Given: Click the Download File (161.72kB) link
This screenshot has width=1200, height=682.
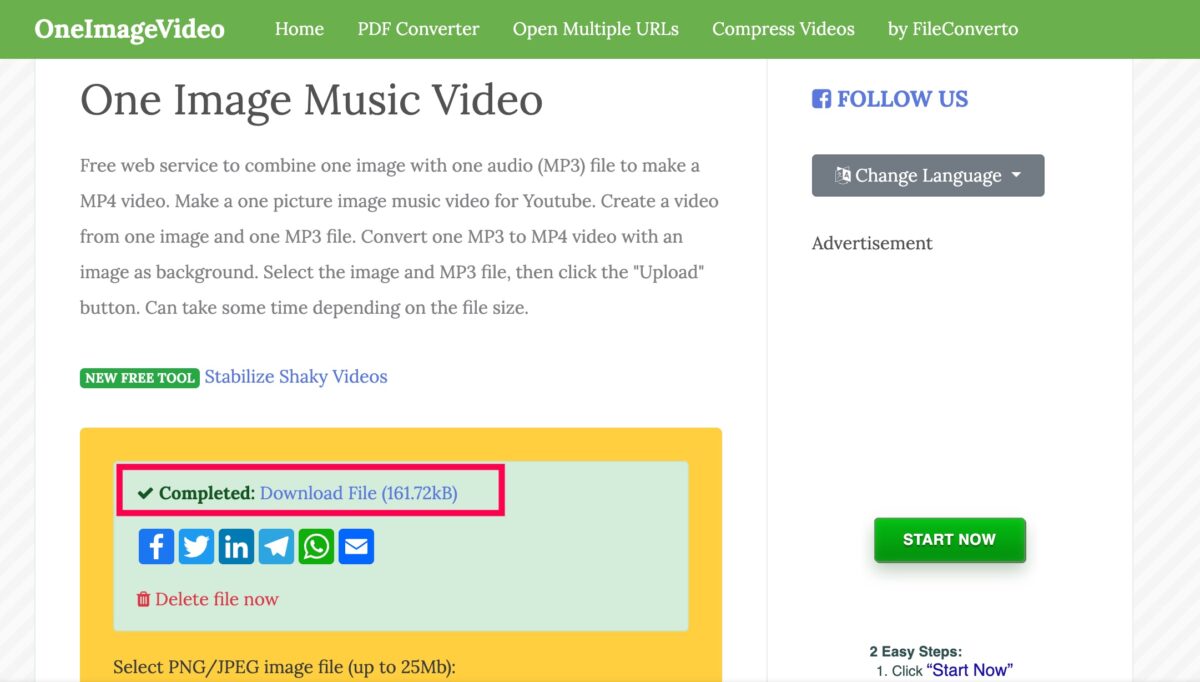Looking at the screenshot, I should [359, 493].
